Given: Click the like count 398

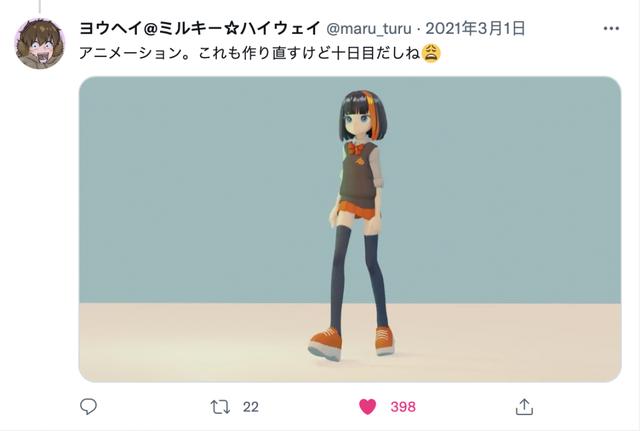Looking at the screenshot, I should tap(403, 407).
